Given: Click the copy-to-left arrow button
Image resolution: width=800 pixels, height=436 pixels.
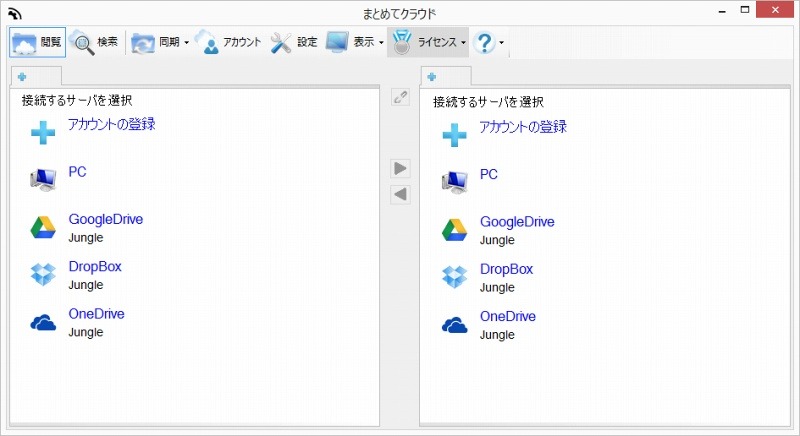Looking at the screenshot, I should pyautogui.click(x=401, y=194).
